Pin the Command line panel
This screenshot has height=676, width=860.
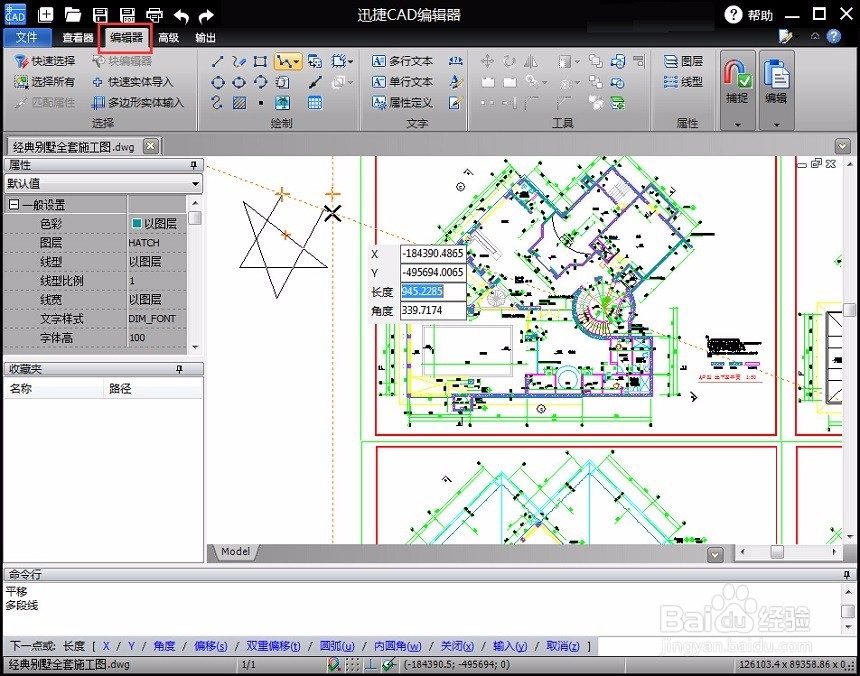(x=846, y=575)
